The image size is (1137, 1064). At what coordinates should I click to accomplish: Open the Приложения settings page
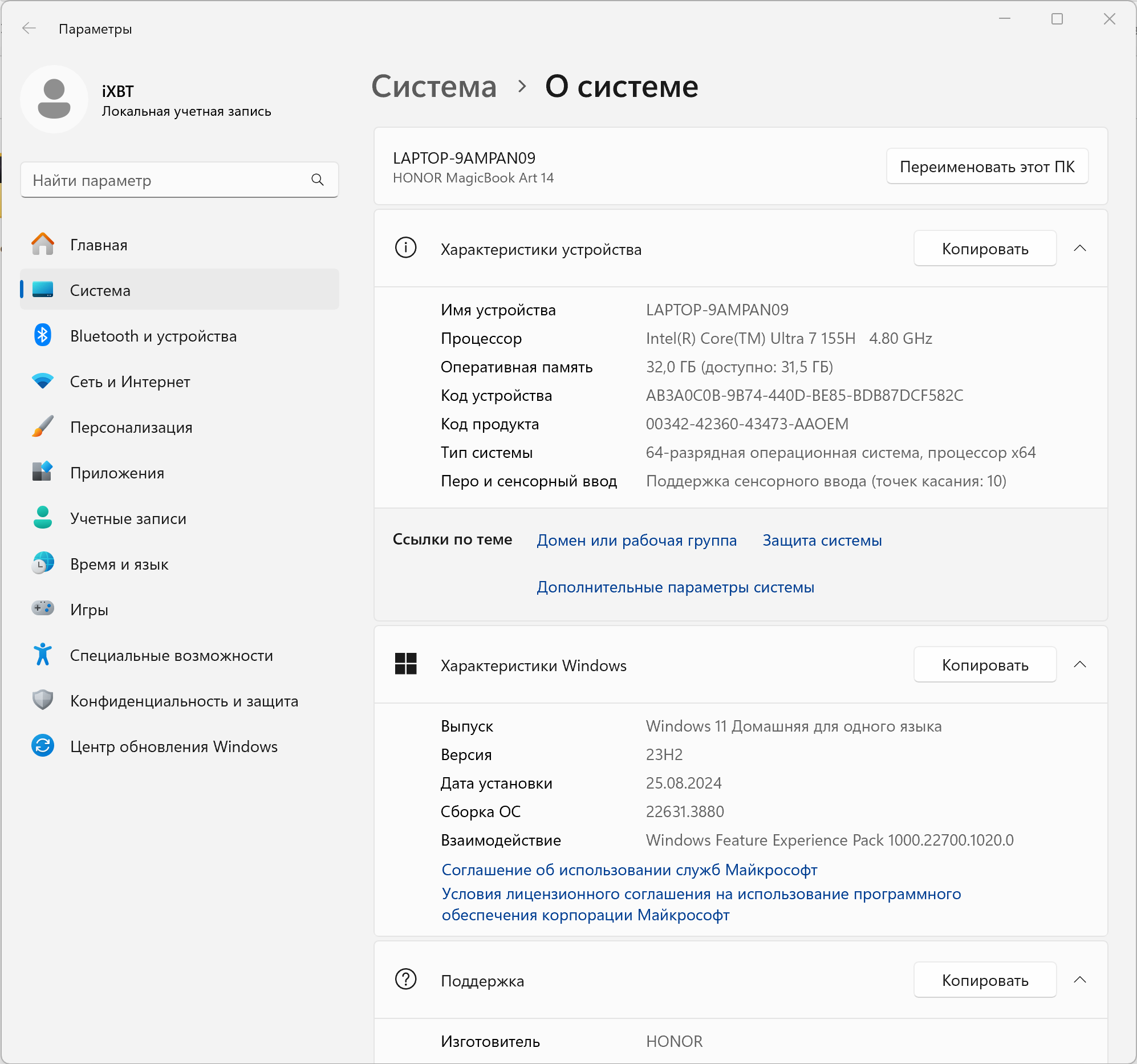(x=117, y=473)
